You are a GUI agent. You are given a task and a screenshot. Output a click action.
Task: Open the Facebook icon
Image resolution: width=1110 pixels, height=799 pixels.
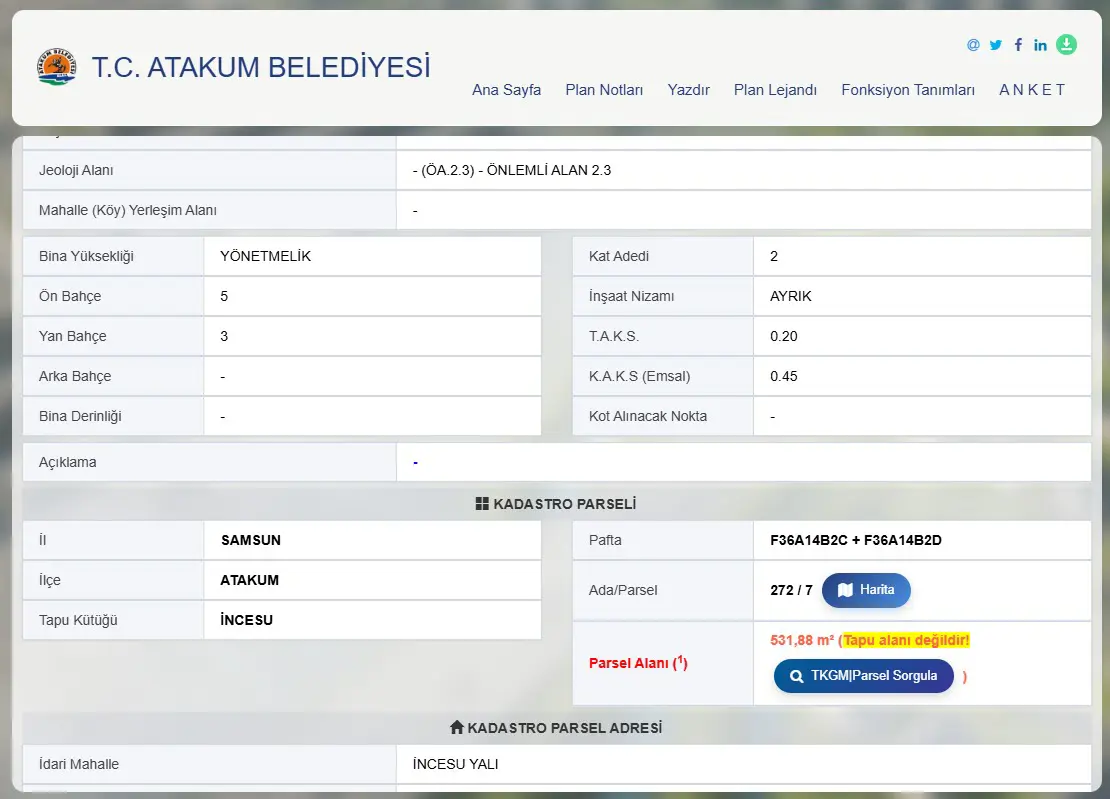[1018, 45]
